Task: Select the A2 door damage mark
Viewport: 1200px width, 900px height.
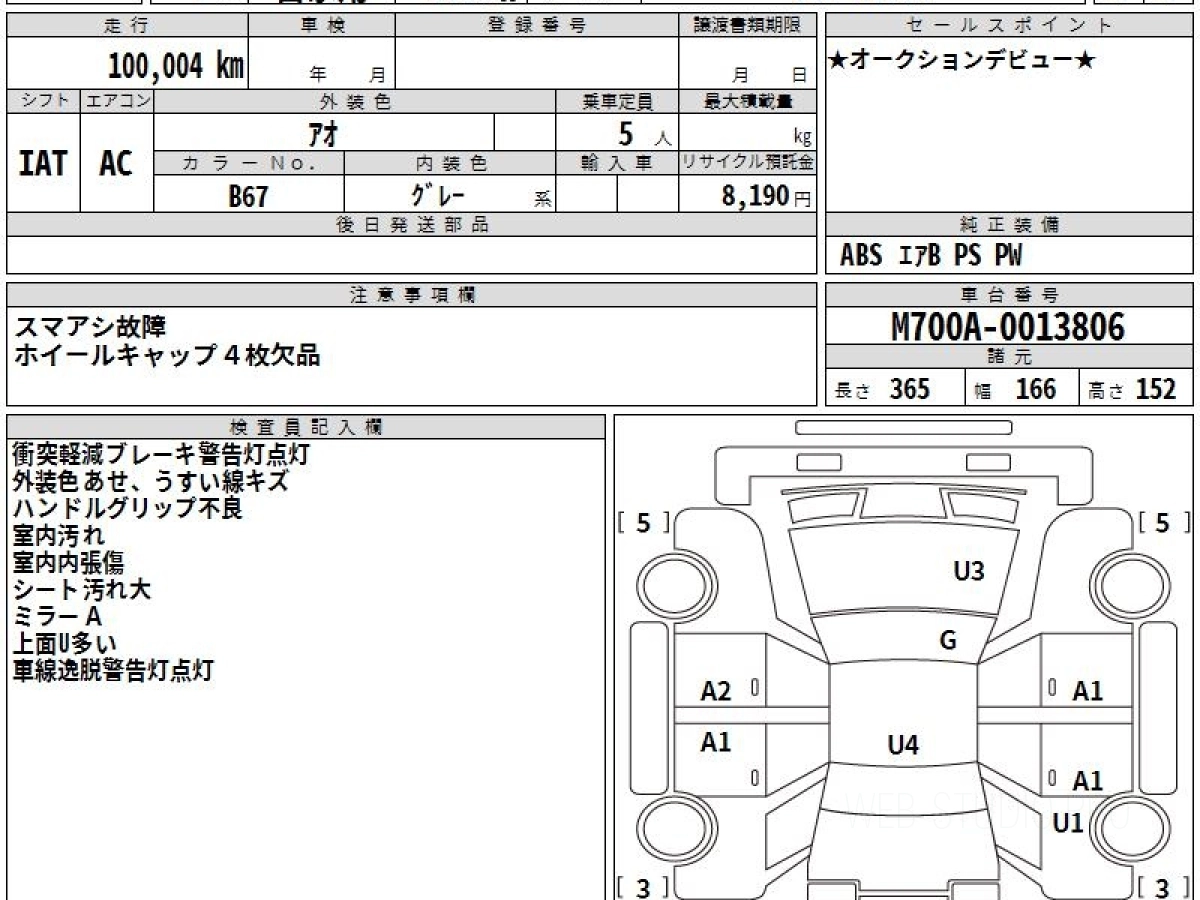Action: (x=716, y=691)
